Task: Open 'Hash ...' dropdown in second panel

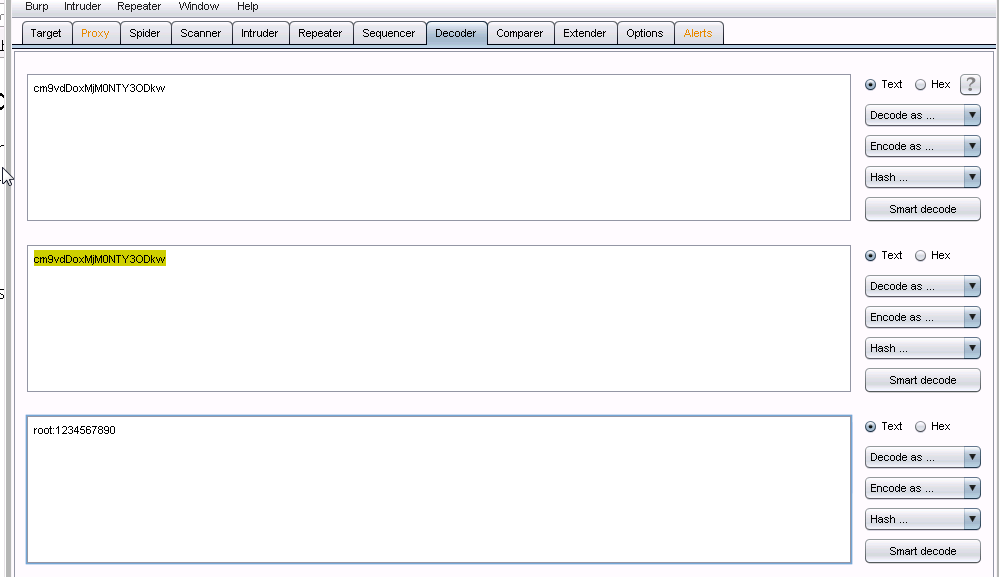Action: coord(922,348)
